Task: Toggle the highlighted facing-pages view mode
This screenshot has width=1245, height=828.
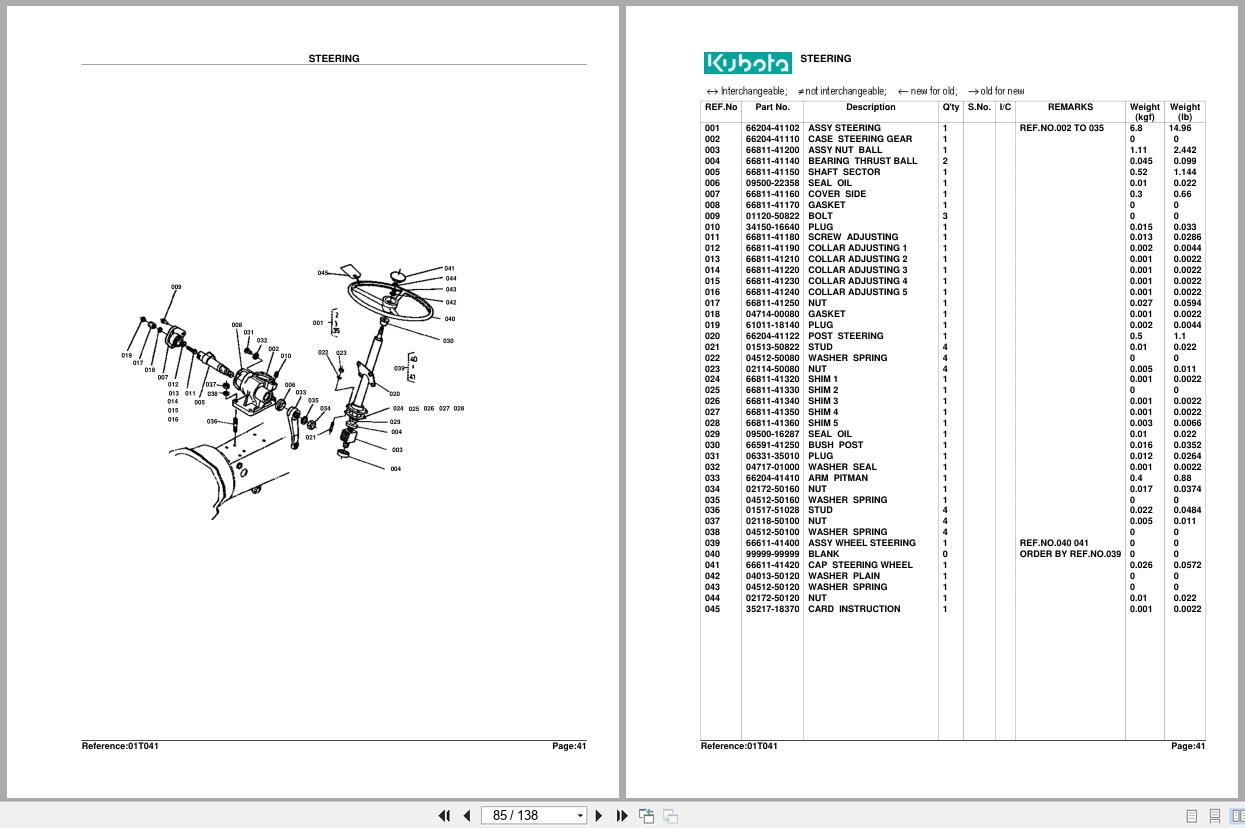Action: [x=1236, y=815]
